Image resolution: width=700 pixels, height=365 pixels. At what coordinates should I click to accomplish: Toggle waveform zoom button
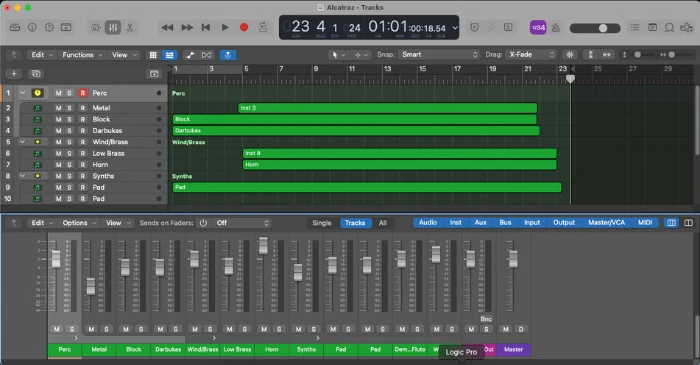[x=570, y=54]
